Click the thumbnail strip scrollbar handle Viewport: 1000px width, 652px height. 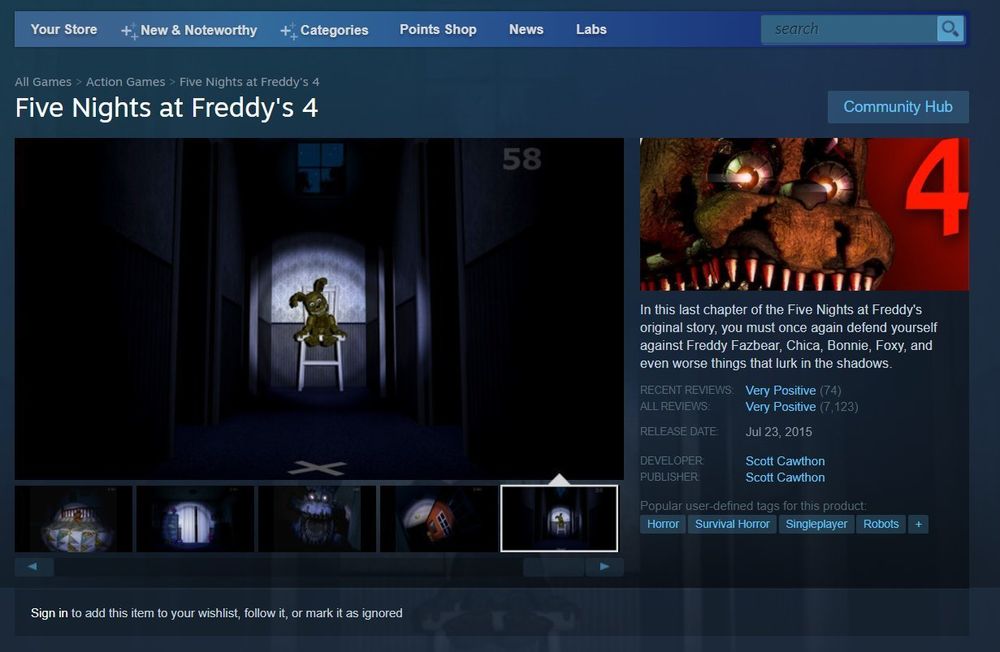554,567
